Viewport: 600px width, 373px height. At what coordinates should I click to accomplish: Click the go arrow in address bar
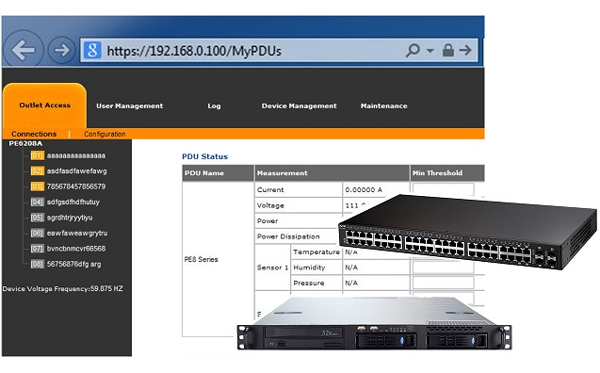click(466, 50)
